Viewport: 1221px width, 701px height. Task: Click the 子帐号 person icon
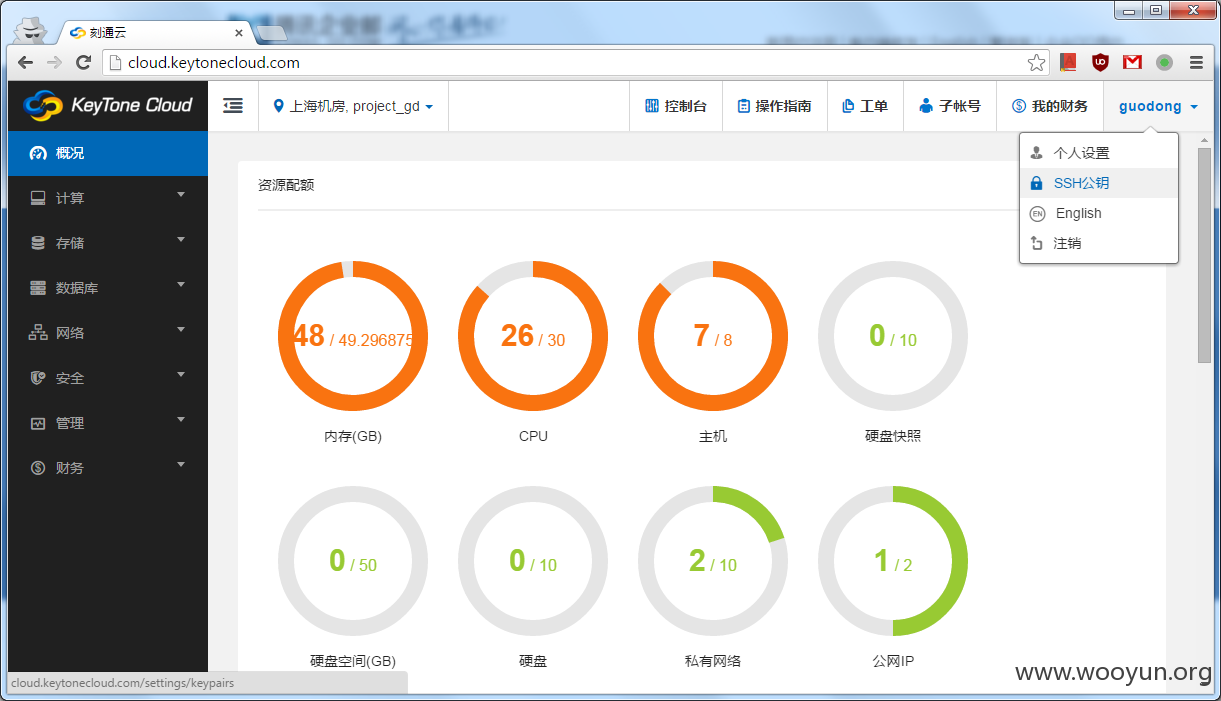[926, 106]
